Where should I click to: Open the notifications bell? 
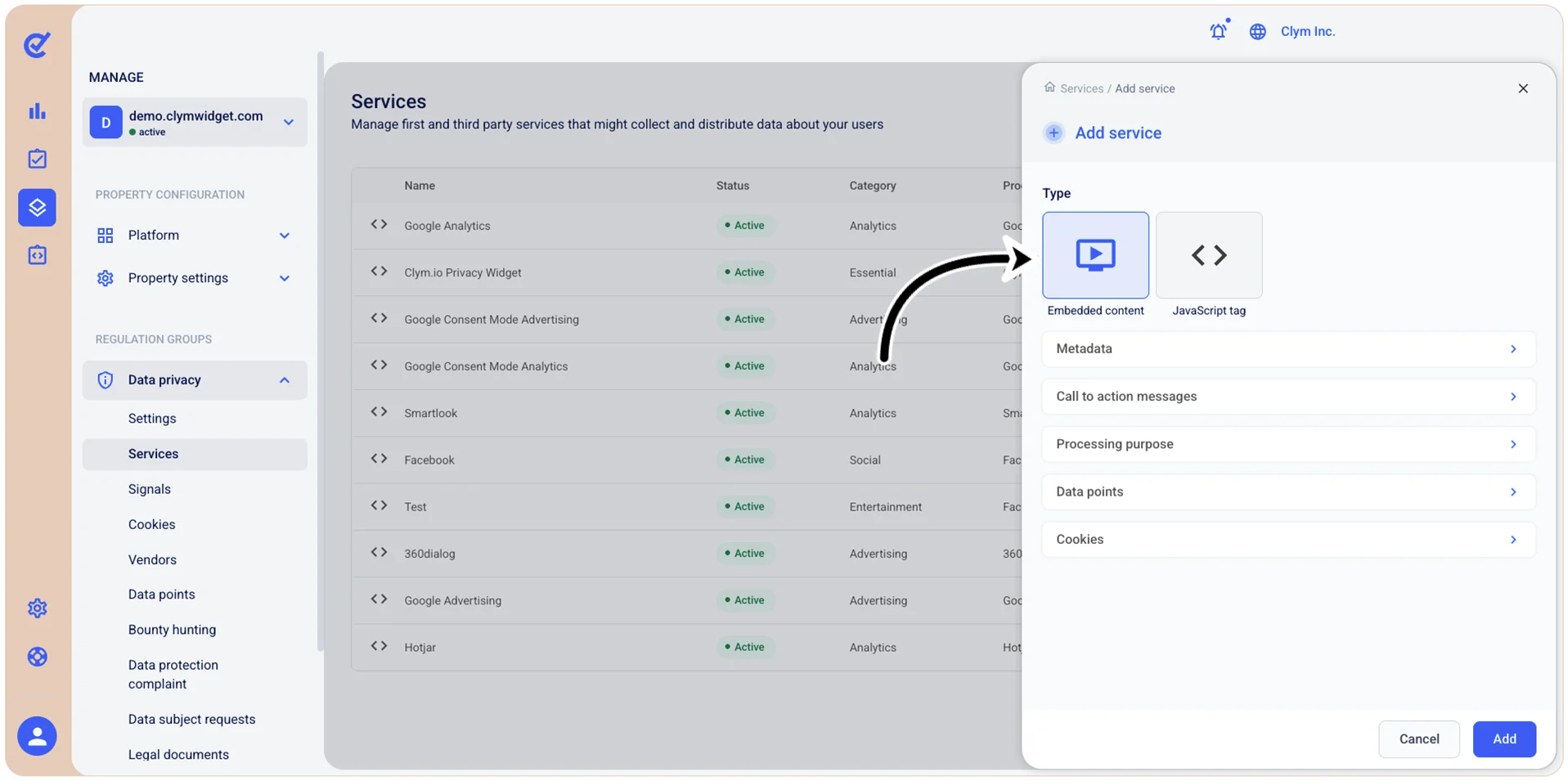(1219, 31)
